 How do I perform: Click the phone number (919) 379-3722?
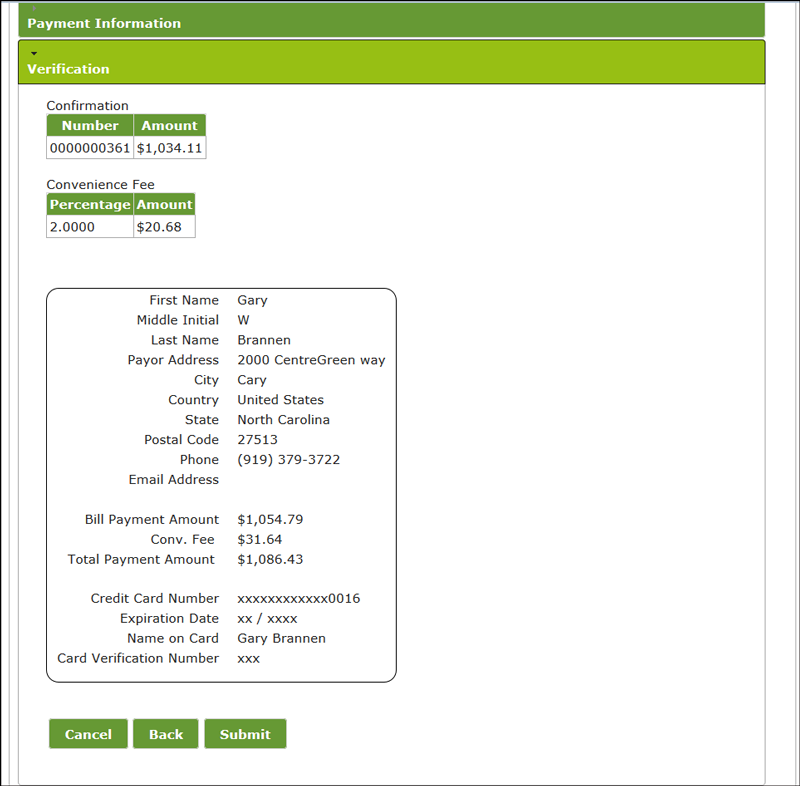tap(288, 460)
